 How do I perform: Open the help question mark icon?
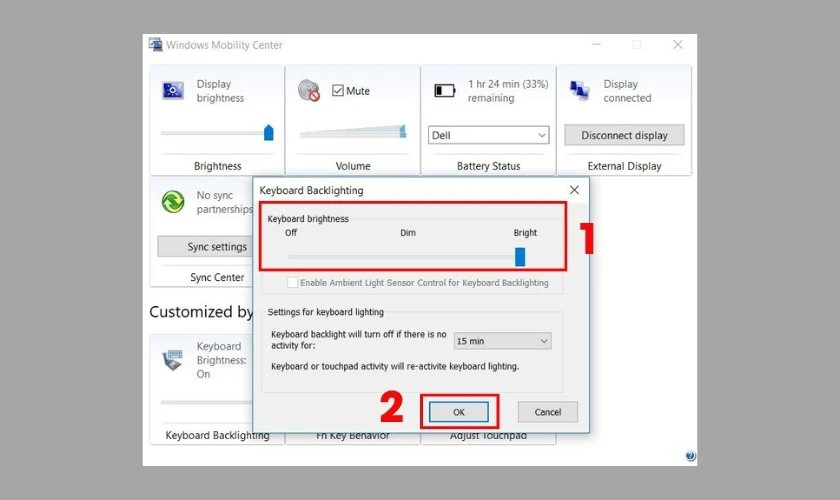(x=690, y=456)
